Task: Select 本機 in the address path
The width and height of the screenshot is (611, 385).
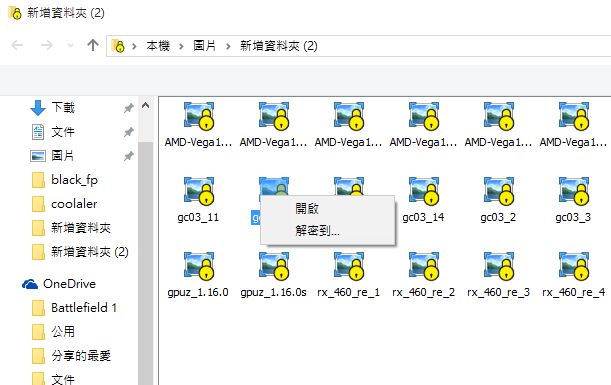Action: (158, 46)
